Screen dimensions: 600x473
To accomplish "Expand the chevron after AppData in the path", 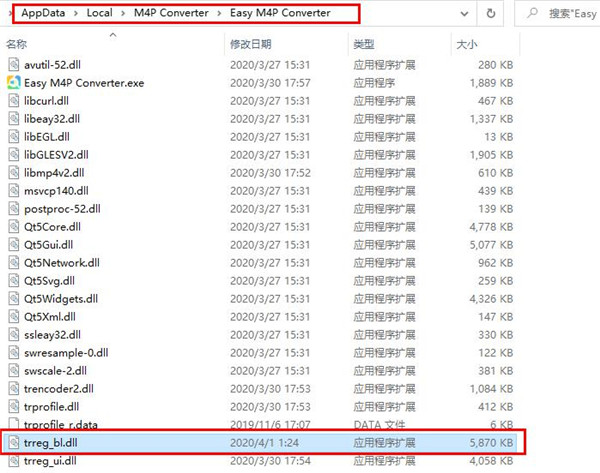I will [76, 13].
